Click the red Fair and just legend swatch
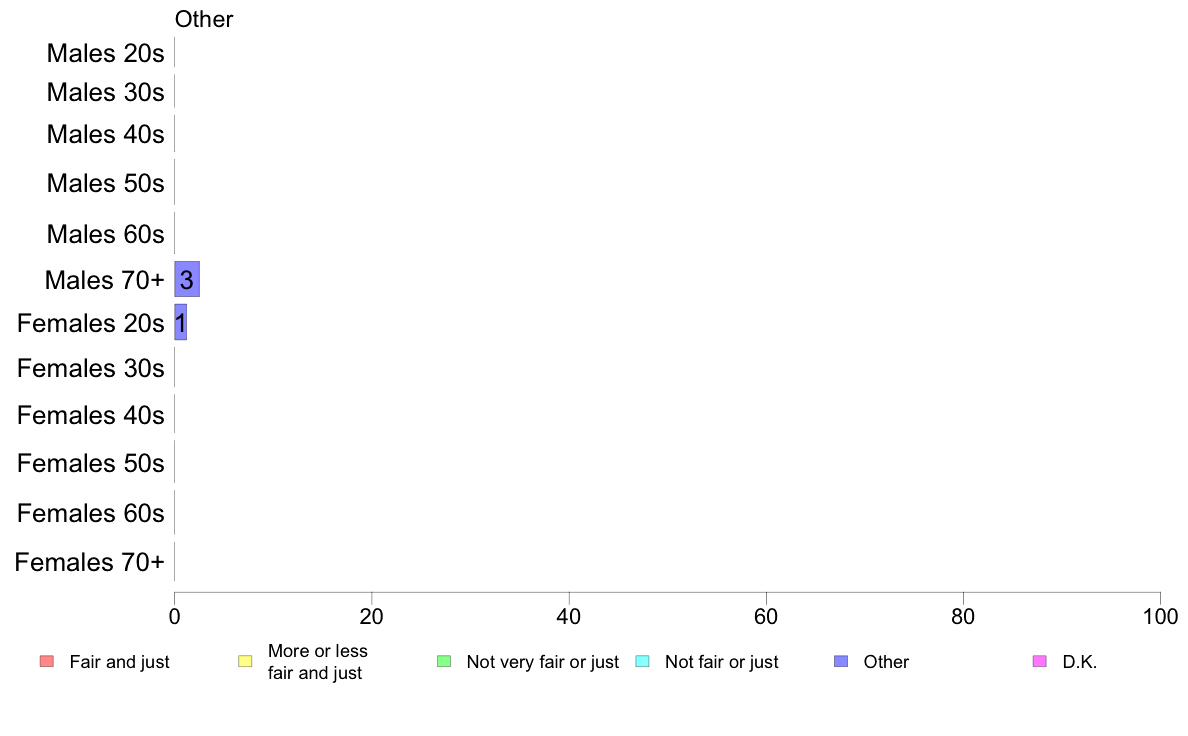The image size is (1188, 736). [x=47, y=661]
